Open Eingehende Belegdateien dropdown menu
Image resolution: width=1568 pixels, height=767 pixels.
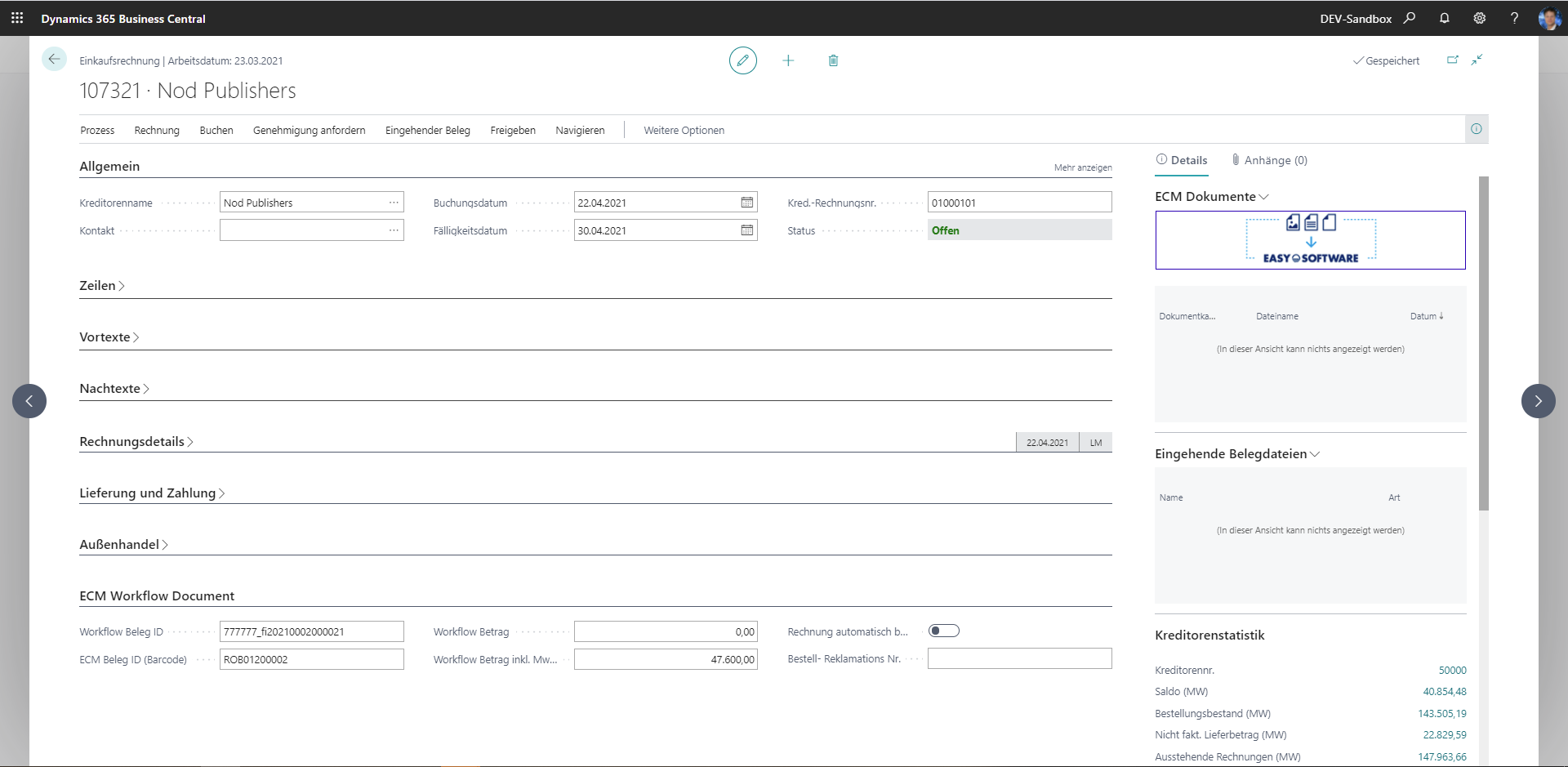[1237, 454]
